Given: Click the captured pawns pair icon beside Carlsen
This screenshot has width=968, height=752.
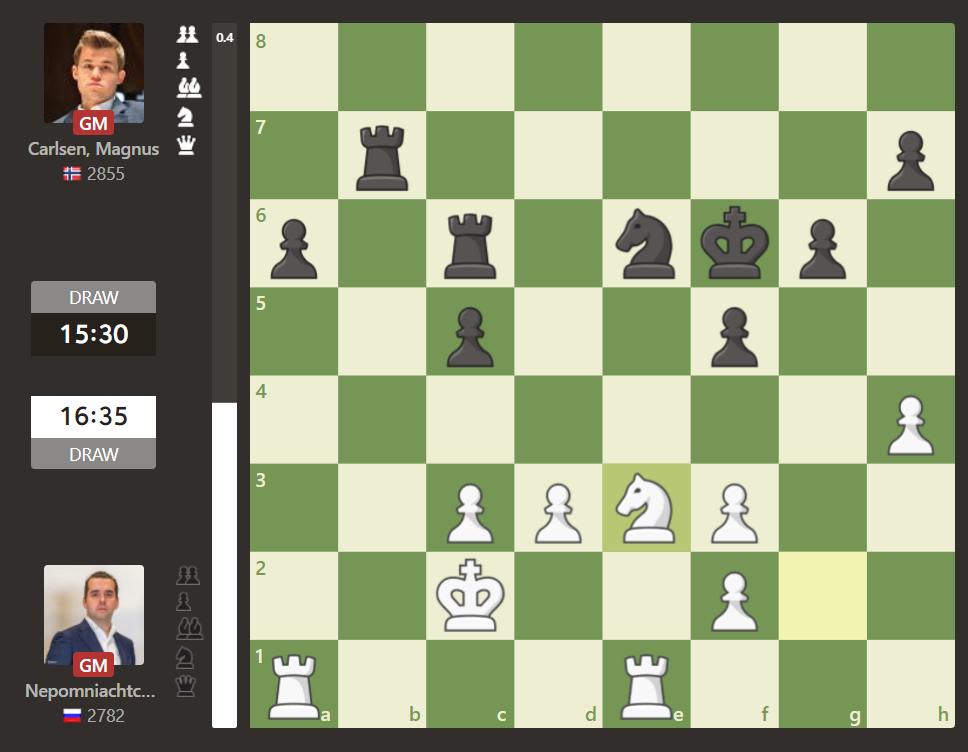Looking at the screenshot, I should 186,33.
